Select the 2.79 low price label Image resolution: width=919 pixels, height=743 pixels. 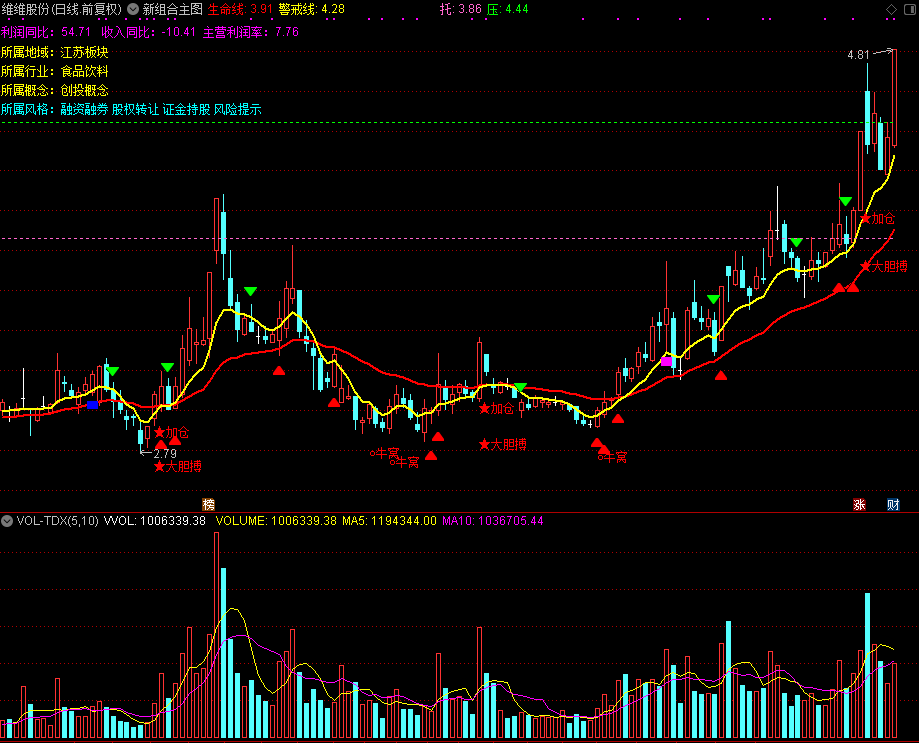(x=165, y=454)
